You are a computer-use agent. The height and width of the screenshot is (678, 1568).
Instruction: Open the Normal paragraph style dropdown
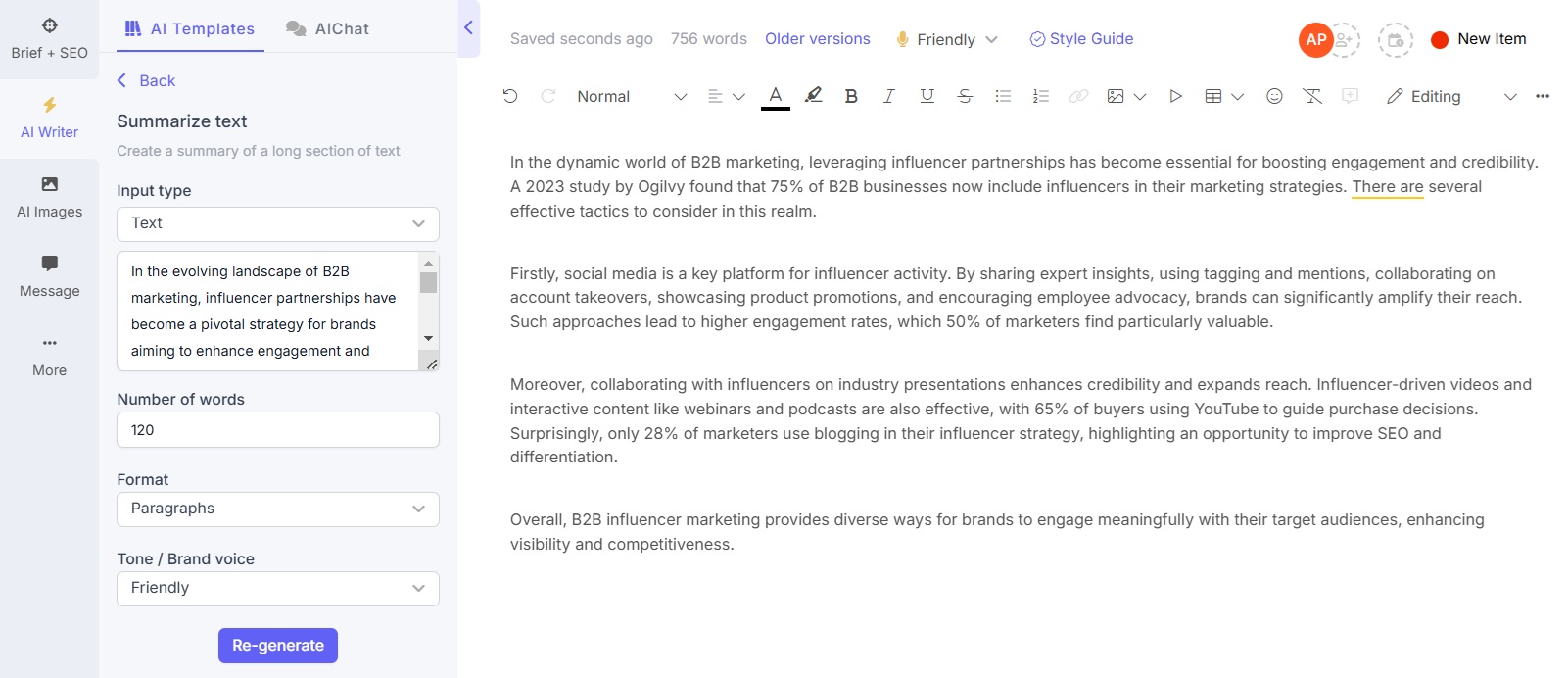click(x=632, y=96)
